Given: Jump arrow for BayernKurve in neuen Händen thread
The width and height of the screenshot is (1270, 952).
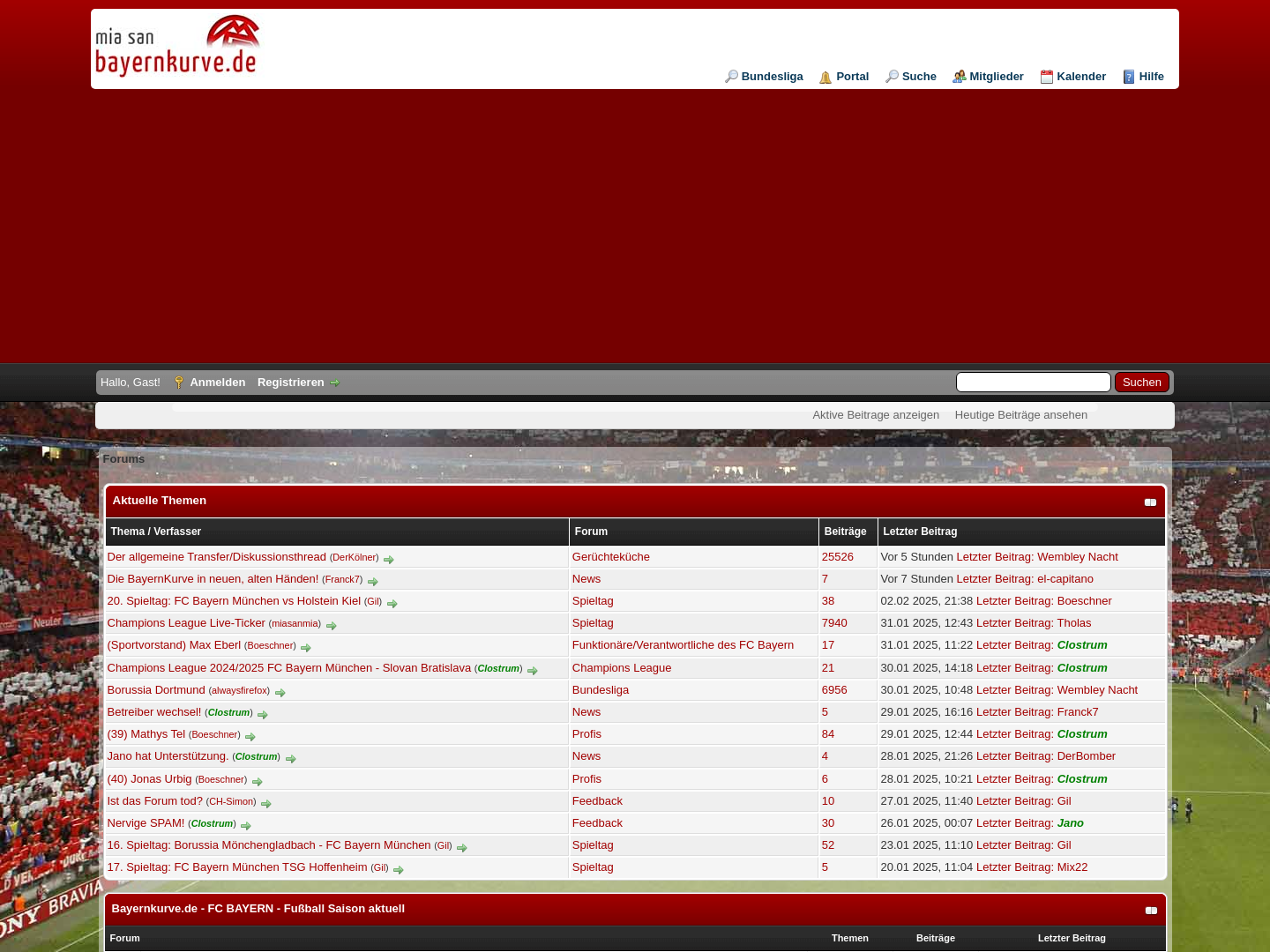Looking at the screenshot, I should (372, 582).
